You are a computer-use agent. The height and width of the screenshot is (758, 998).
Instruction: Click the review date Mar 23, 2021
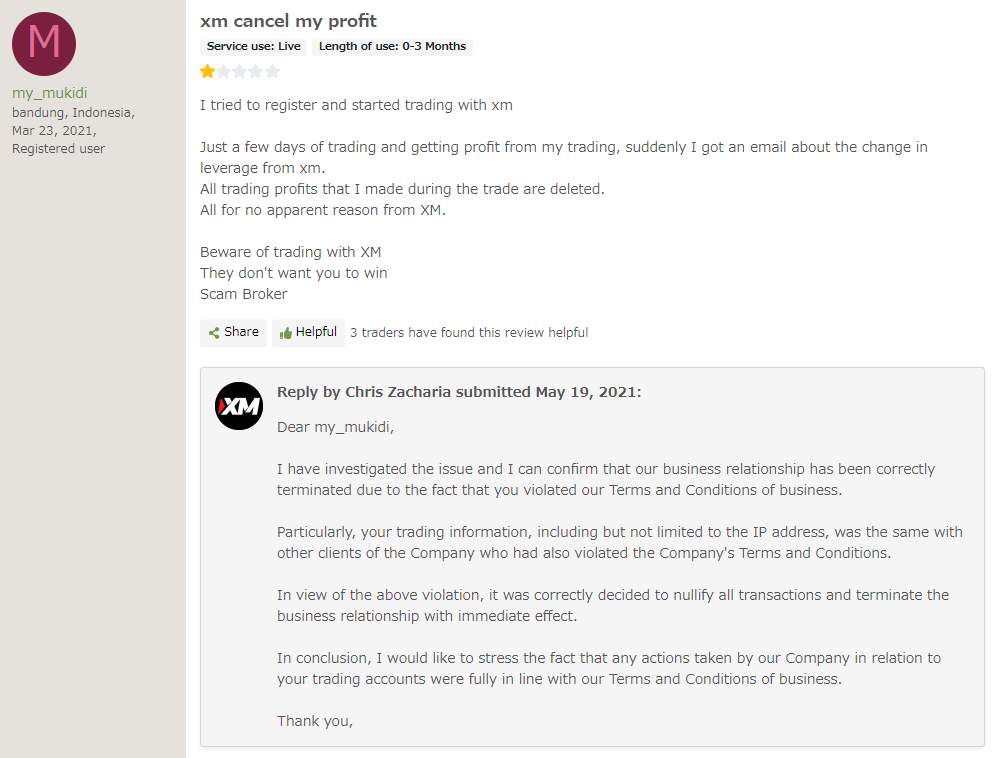coord(52,130)
